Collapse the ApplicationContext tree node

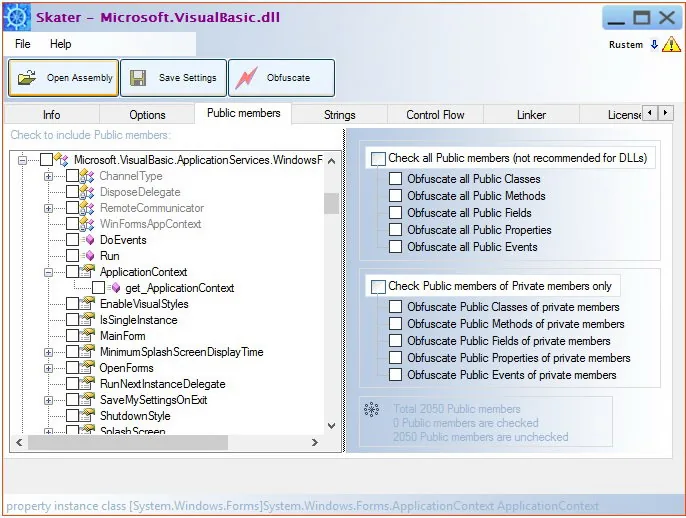(x=49, y=272)
